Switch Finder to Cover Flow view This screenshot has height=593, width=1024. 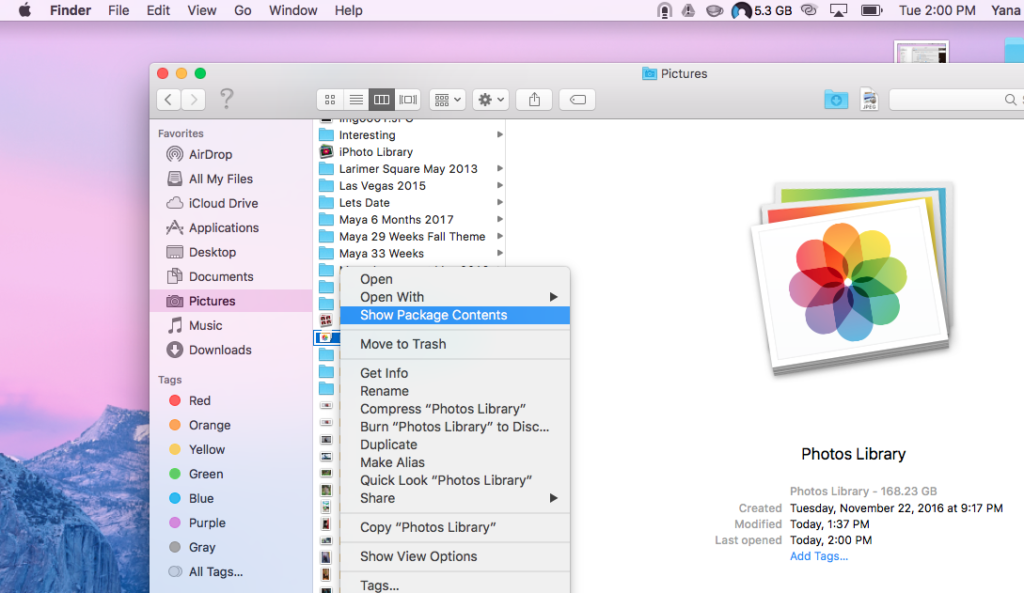[x=408, y=100]
